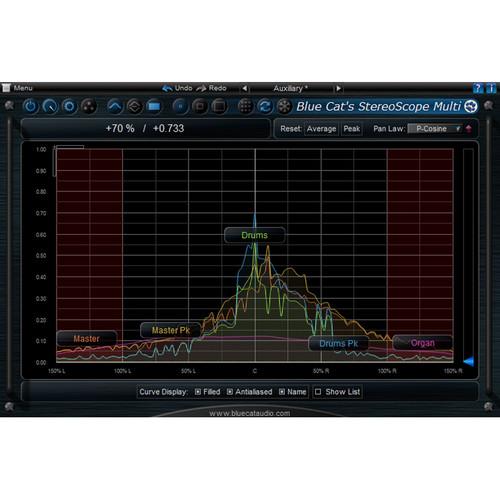Viewport: 500px width, 500px height.
Task: Click the Blue Cat's StereoScope Multi title
Action: pyautogui.click(x=379, y=106)
